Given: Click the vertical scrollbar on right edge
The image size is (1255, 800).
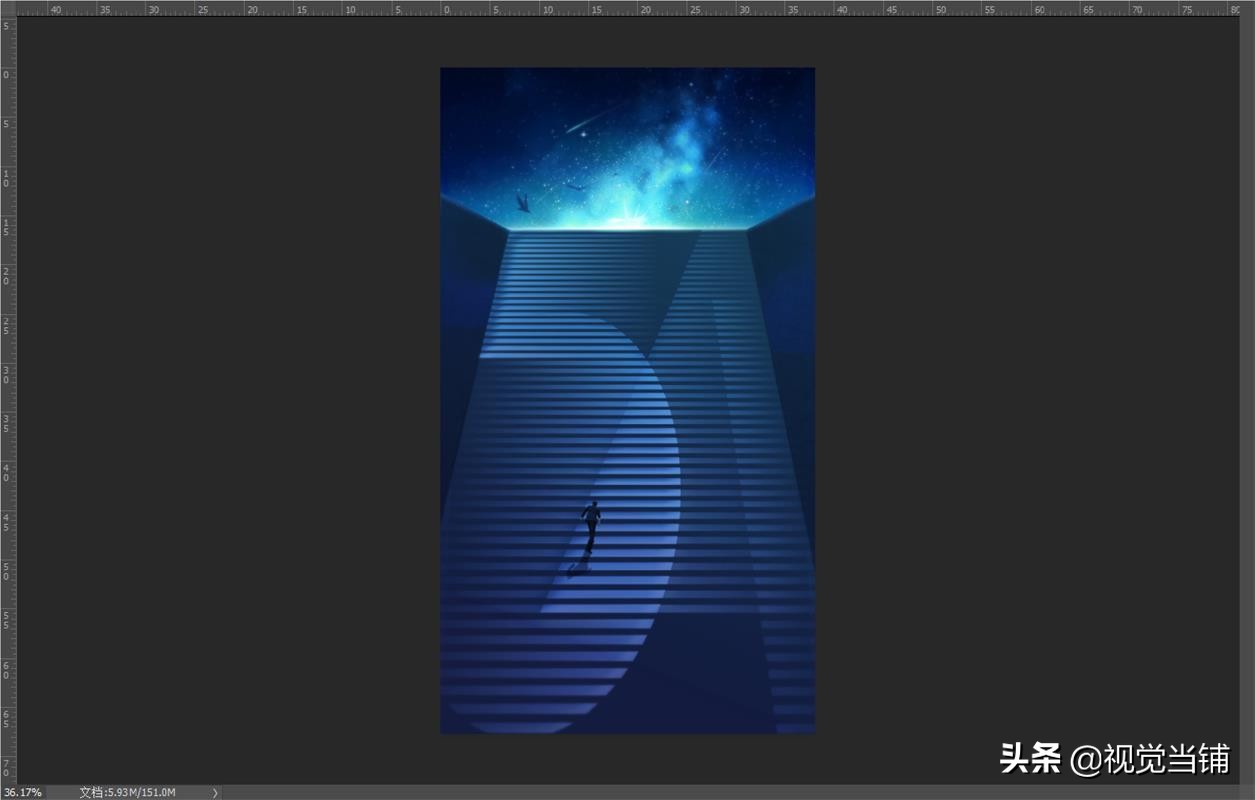Looking at the screenshot, I should point(1248,400).
